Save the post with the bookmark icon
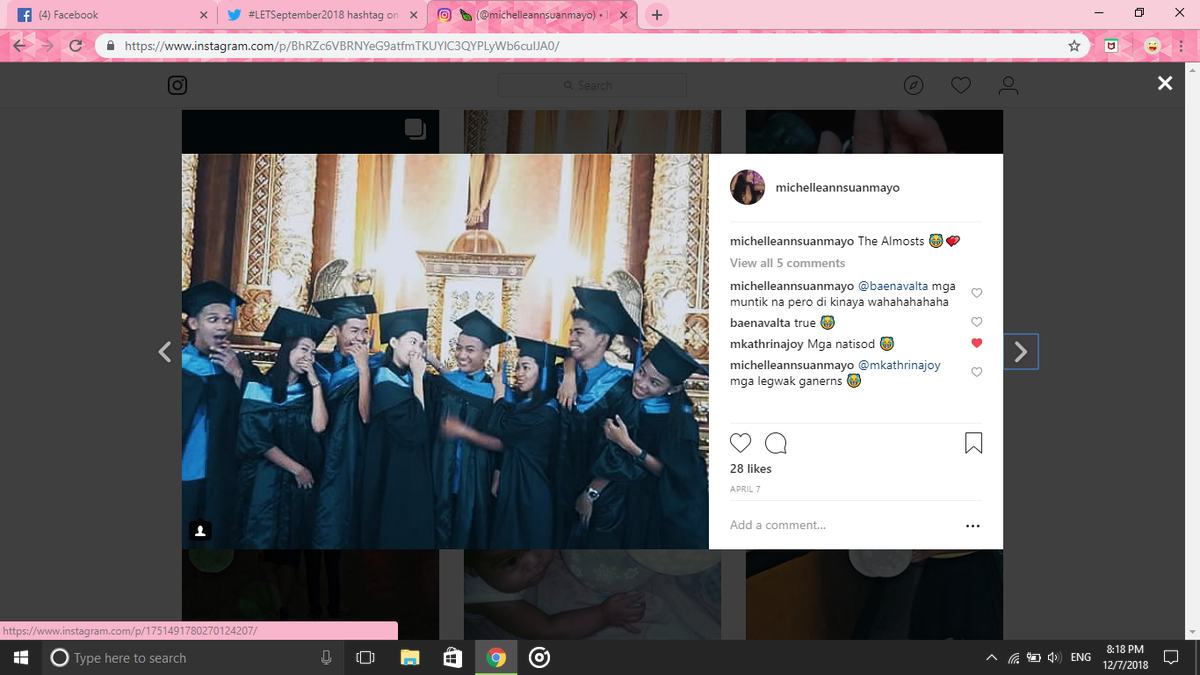Screen dimensions: 1200x675 point(974,443)
